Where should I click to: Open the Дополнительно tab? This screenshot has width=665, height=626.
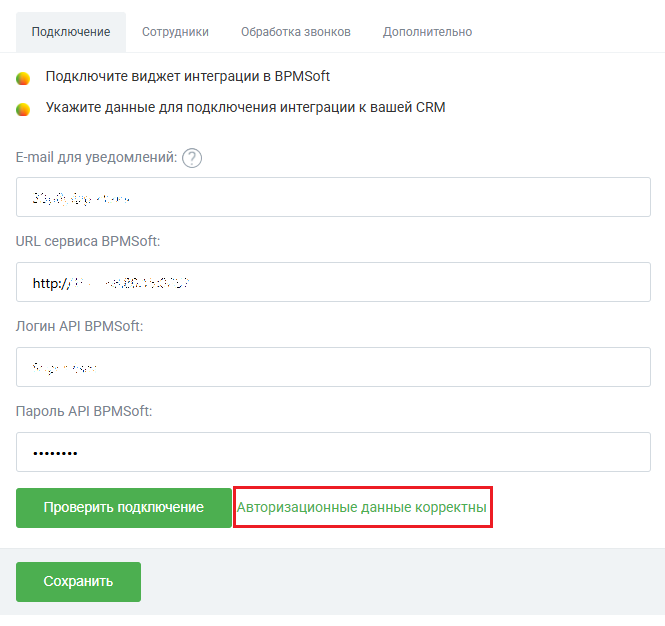(427, 32)
